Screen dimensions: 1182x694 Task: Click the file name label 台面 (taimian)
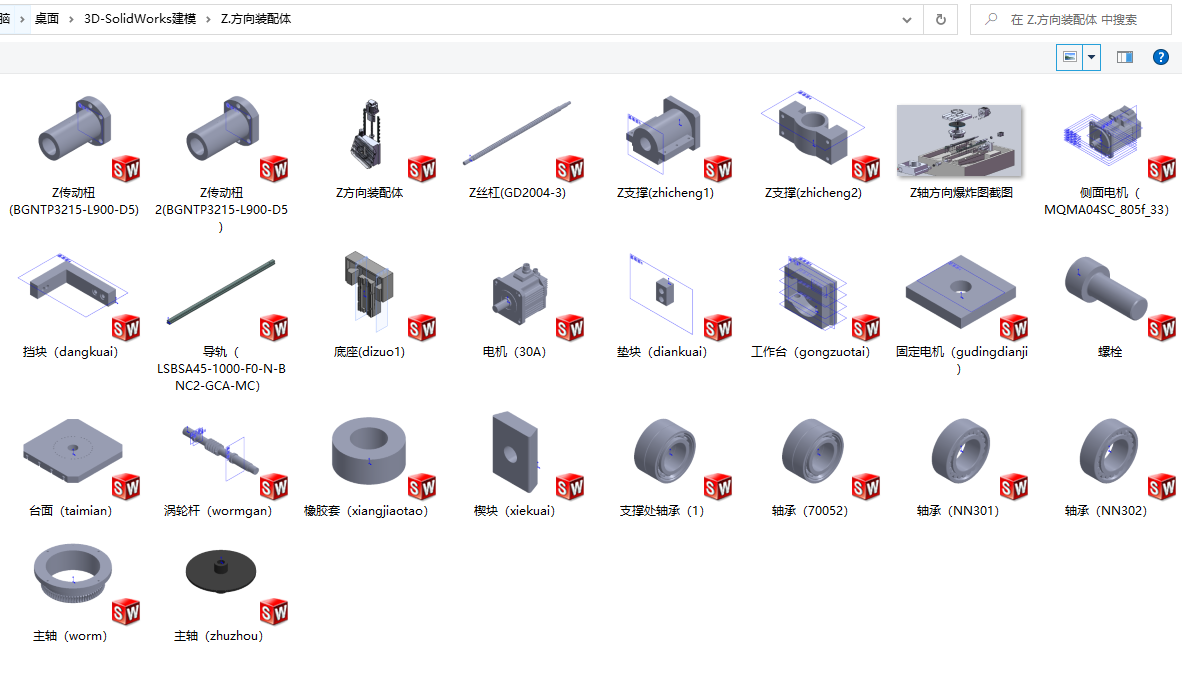(71, 511)
